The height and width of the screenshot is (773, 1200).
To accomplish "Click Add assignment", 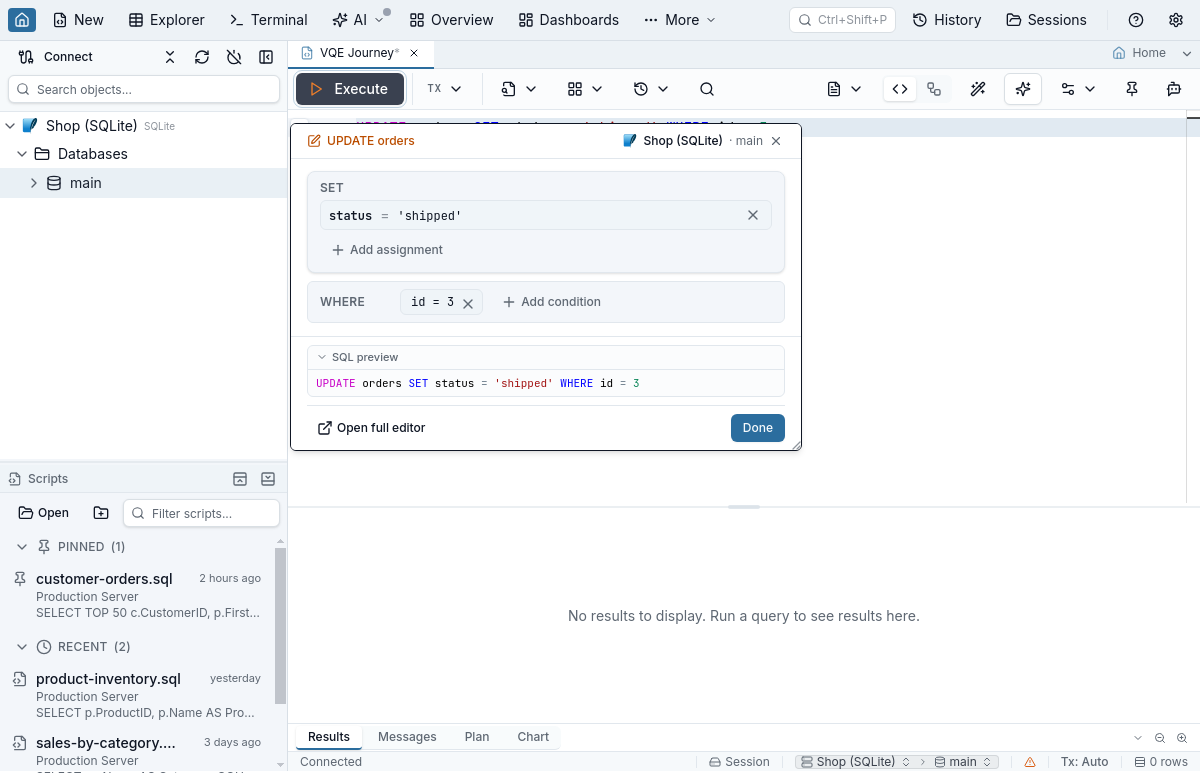I will tap(387, 250).
